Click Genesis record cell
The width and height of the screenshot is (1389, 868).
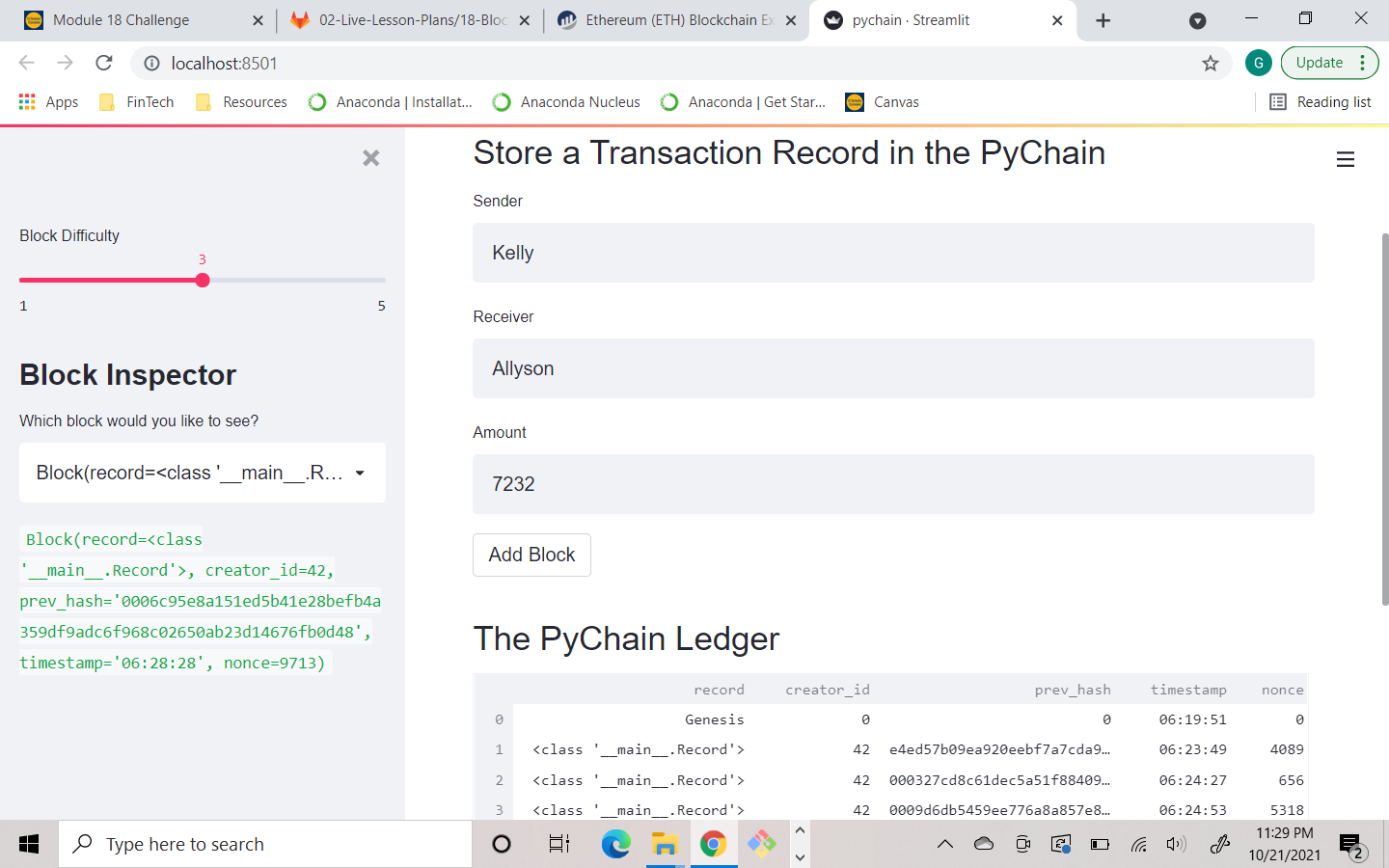tap(715, 719)
